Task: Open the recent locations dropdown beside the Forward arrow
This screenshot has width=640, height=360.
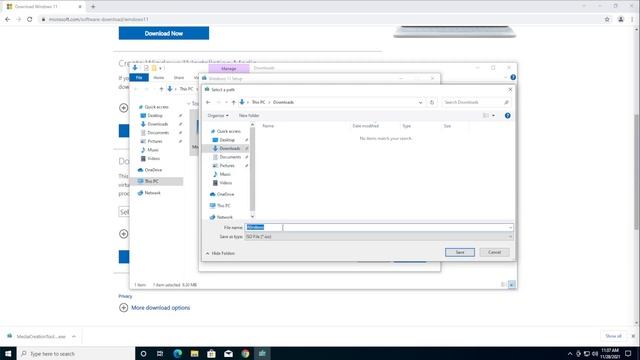Action: pos(227,102)
